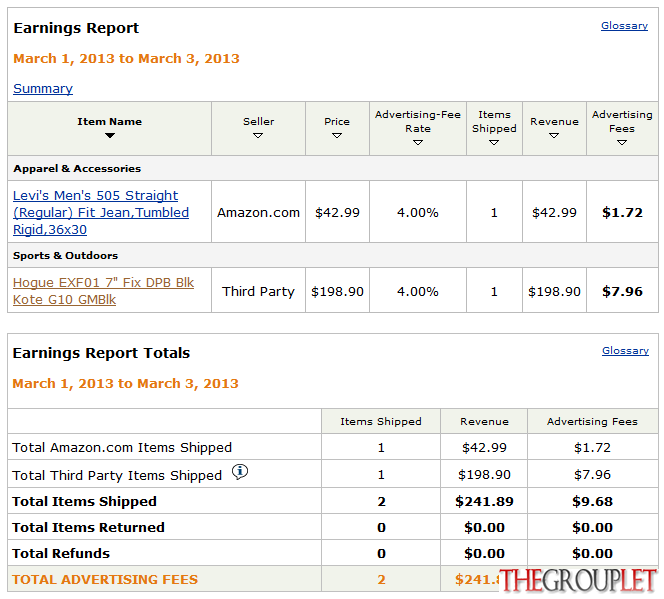Open Levi's Men's 505 Straight jean link

click(x=101, y=212)
